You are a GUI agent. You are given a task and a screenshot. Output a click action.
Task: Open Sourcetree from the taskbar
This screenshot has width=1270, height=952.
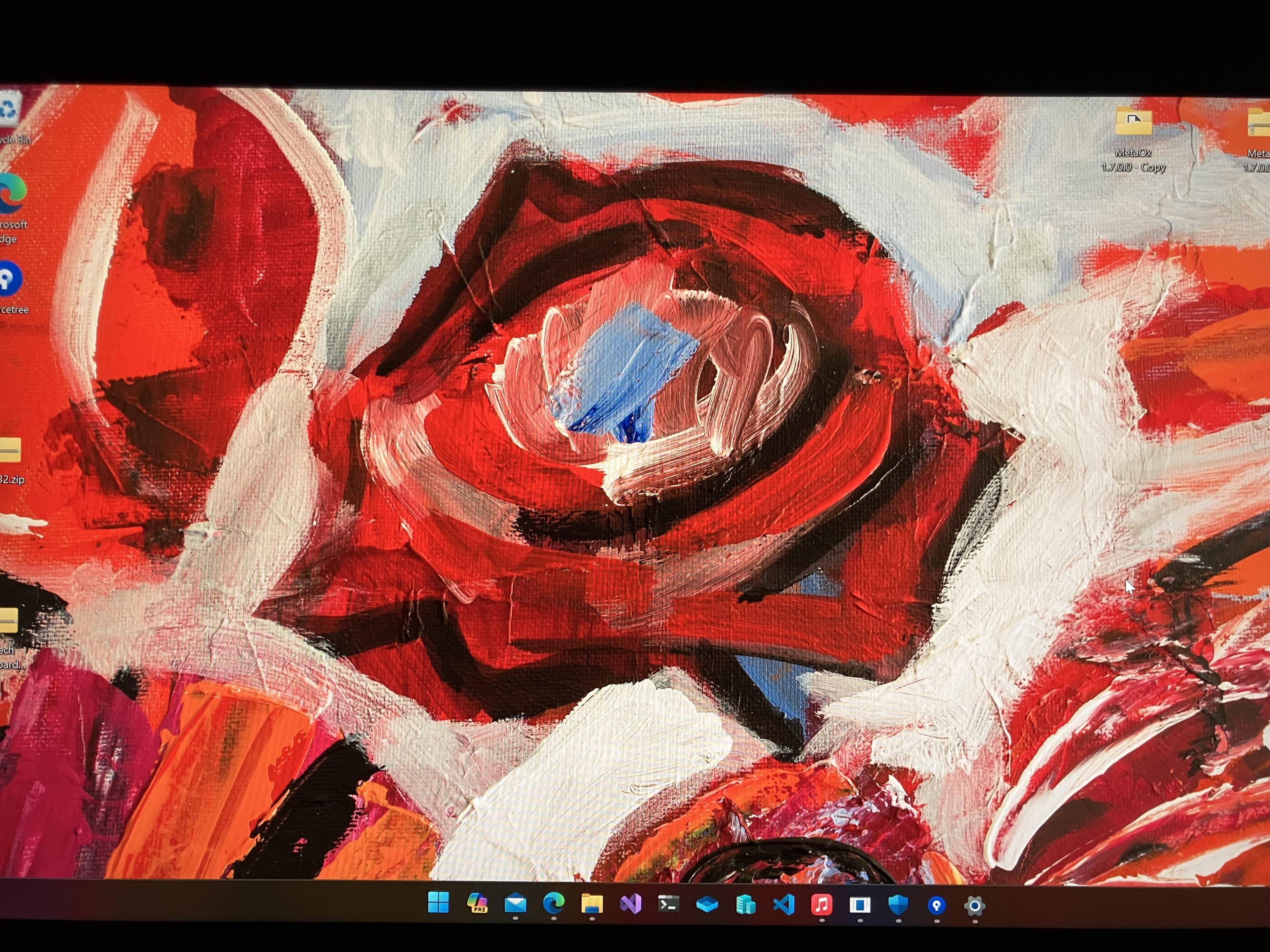coord(936,905)
